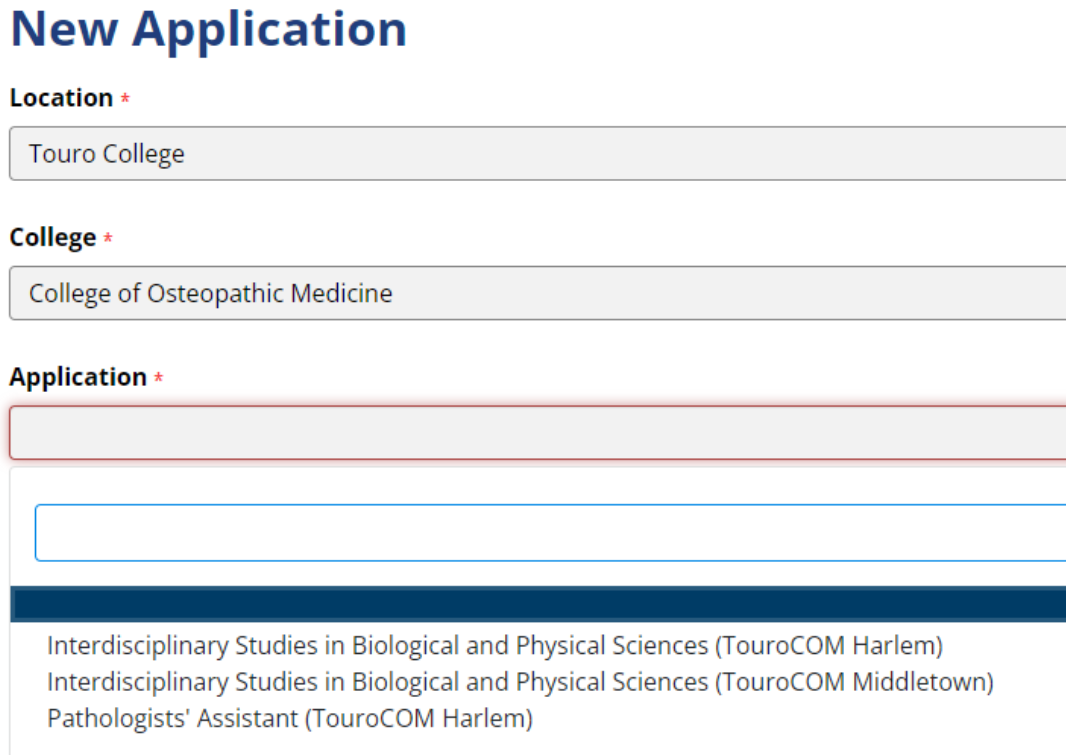Click the College field label
The image size is (1066, 755).
tap(53, 238)
